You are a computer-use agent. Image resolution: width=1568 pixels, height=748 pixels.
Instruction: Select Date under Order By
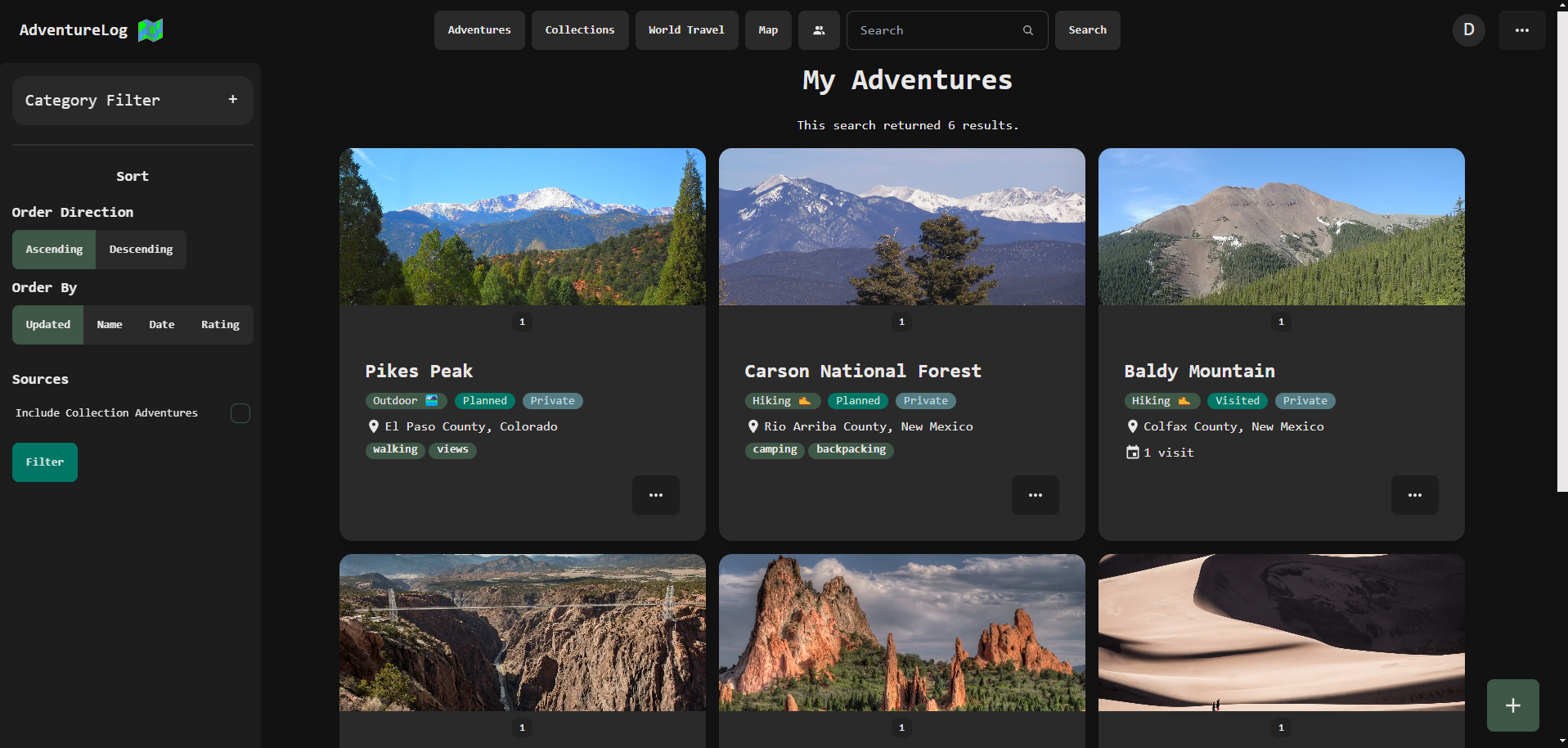tap(161, 324)
